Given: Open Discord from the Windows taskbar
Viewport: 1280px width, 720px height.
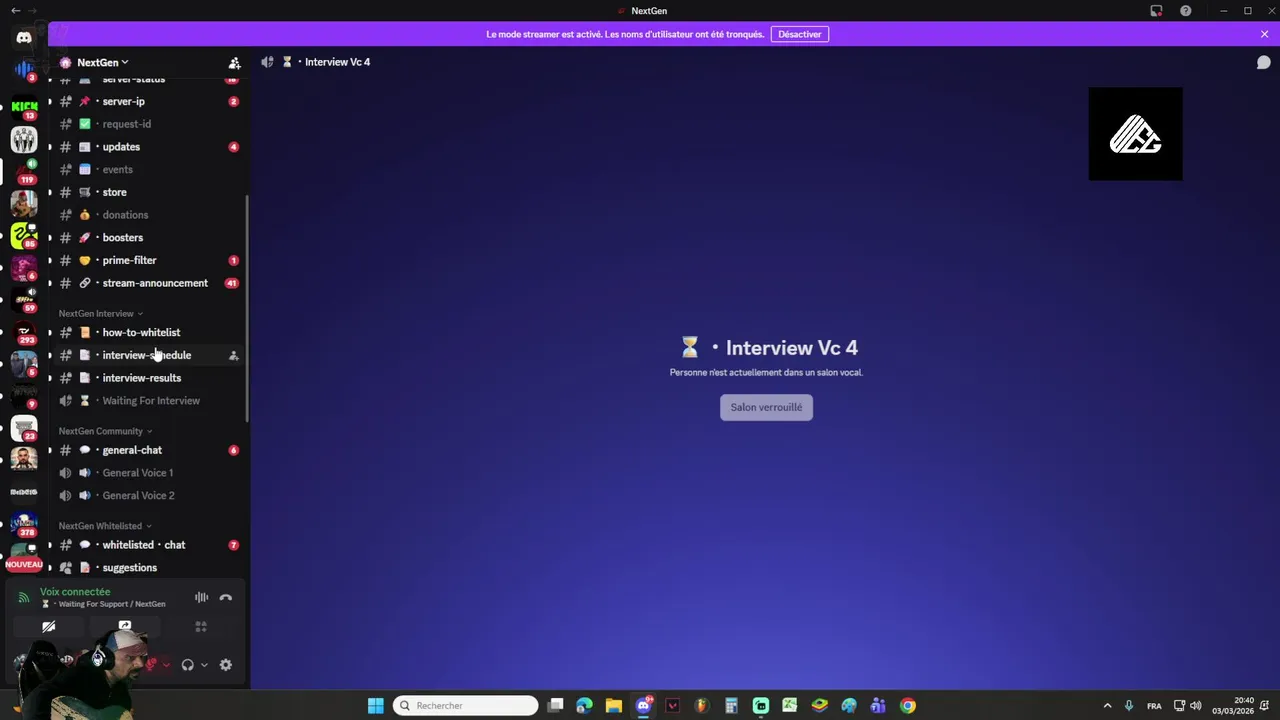Looking at the screenshot, I should pyautogui.click(x=644, y=705).
